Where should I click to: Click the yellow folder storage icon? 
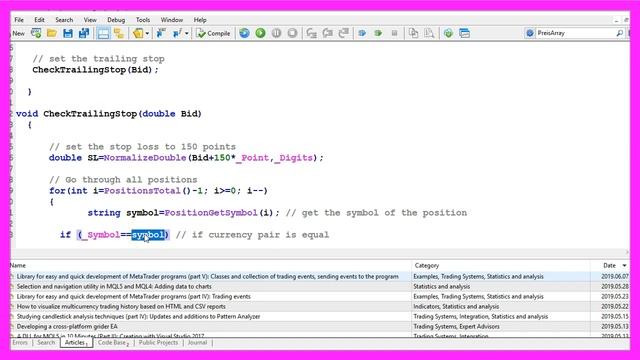[138, 33]
